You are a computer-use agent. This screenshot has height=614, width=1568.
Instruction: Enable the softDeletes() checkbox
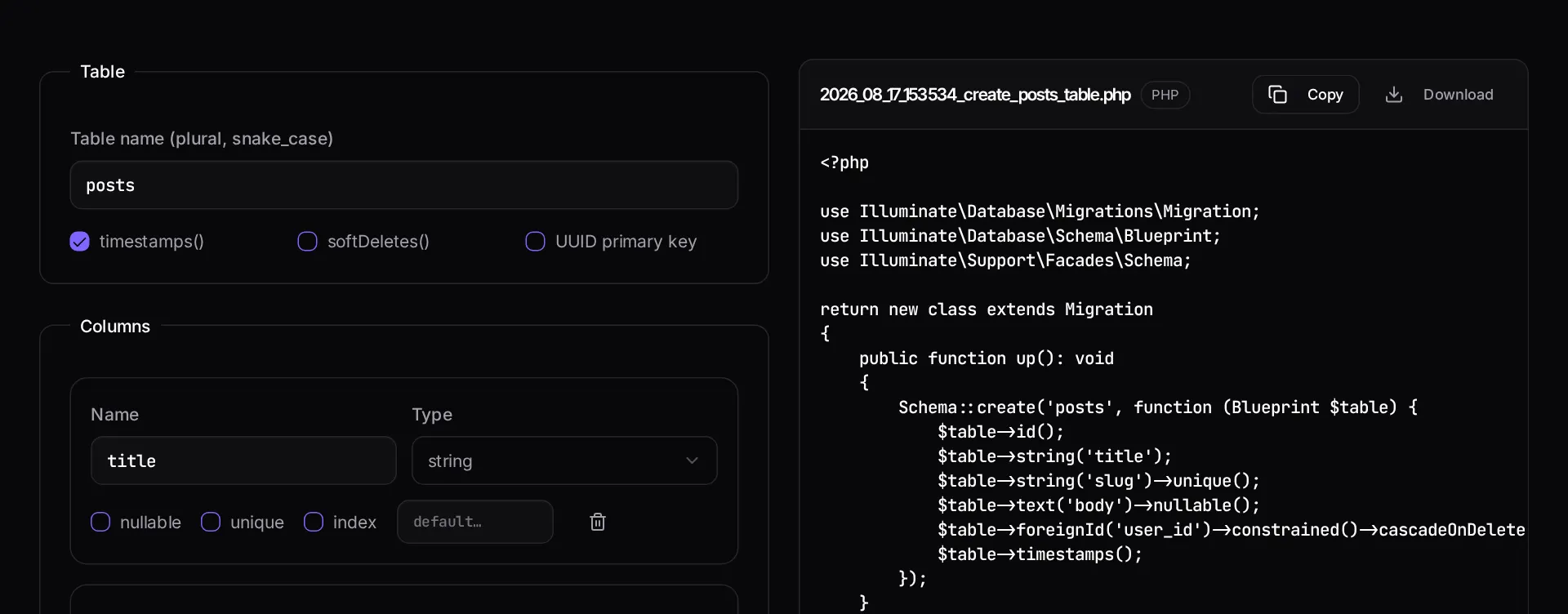(307, 242)
